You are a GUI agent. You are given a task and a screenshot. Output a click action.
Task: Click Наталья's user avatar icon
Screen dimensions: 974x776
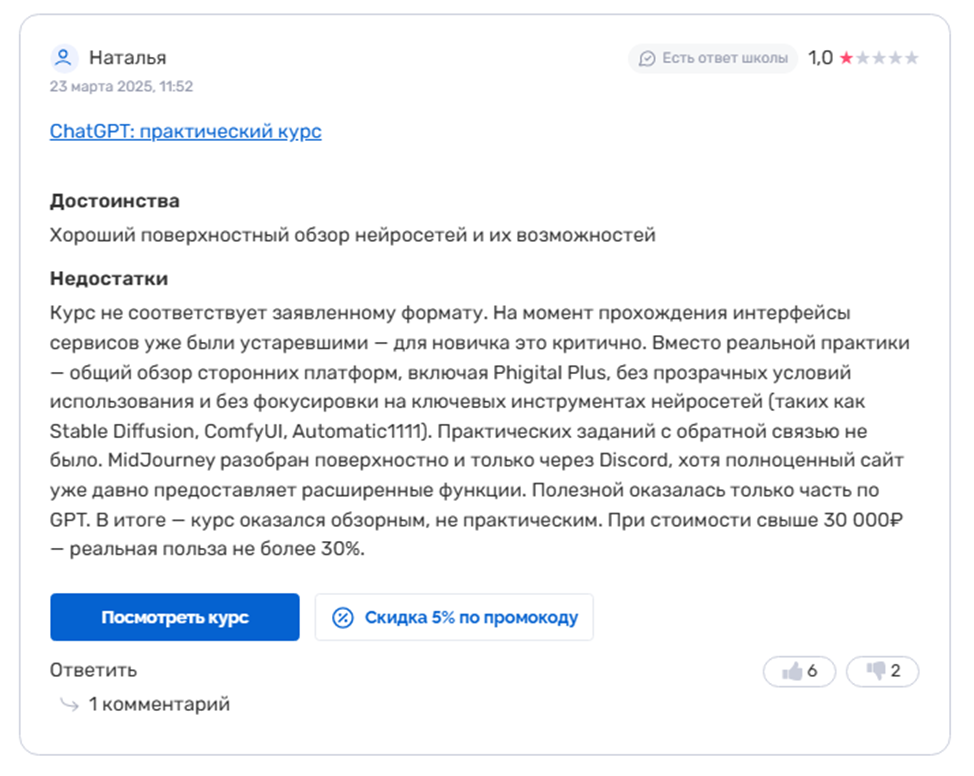(x=64, y=58)
